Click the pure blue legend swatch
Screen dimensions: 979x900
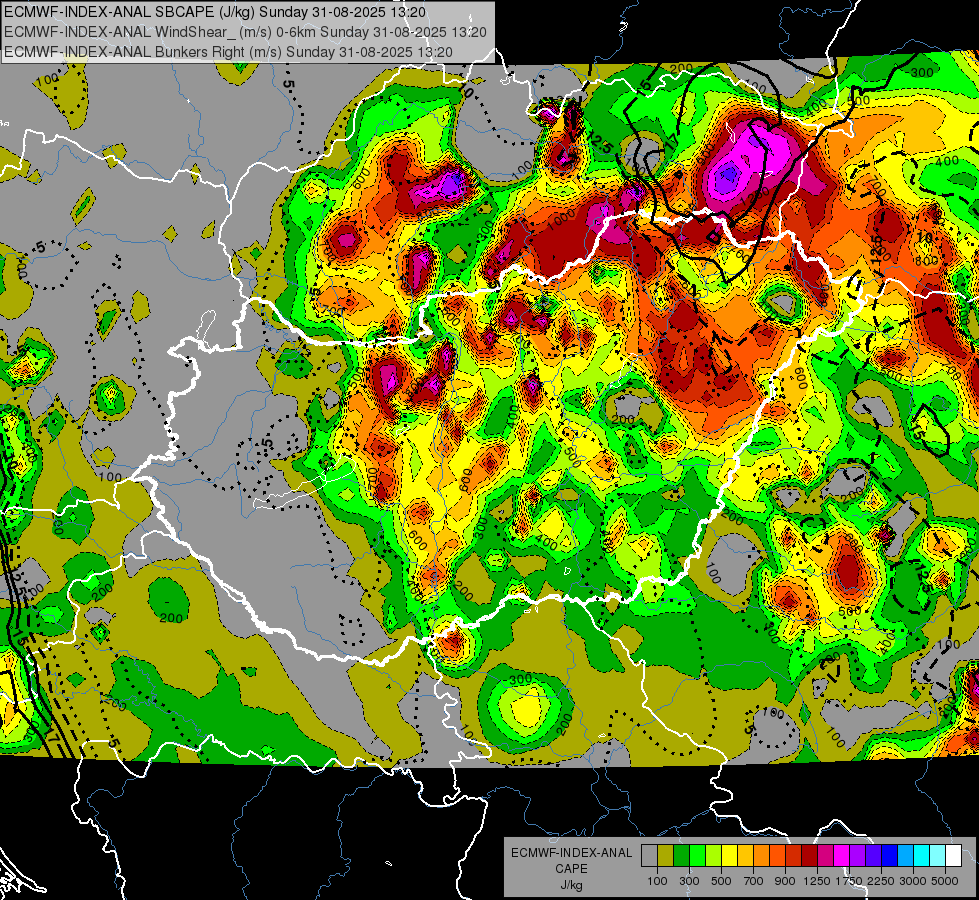point(889,855)
